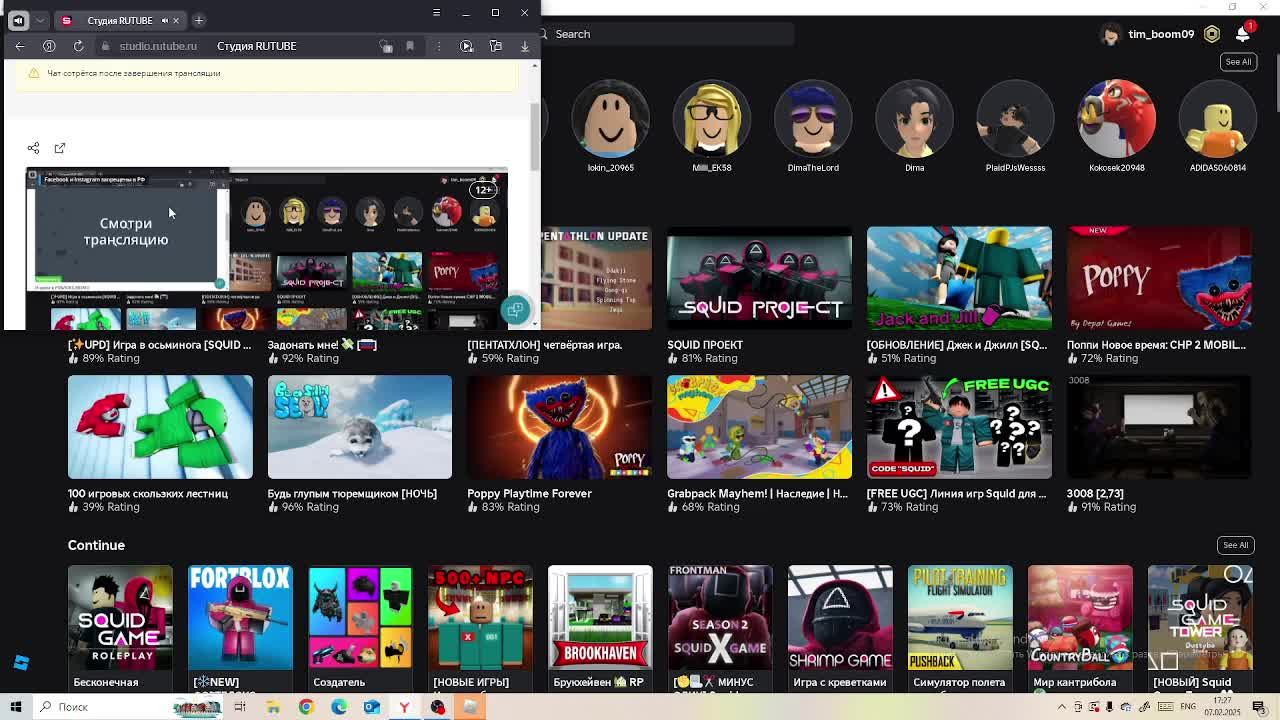The height and width of the screenshot is (720, 1280).
Task: Expand the tab list dropdown arrow
Action: coord(40,20)
